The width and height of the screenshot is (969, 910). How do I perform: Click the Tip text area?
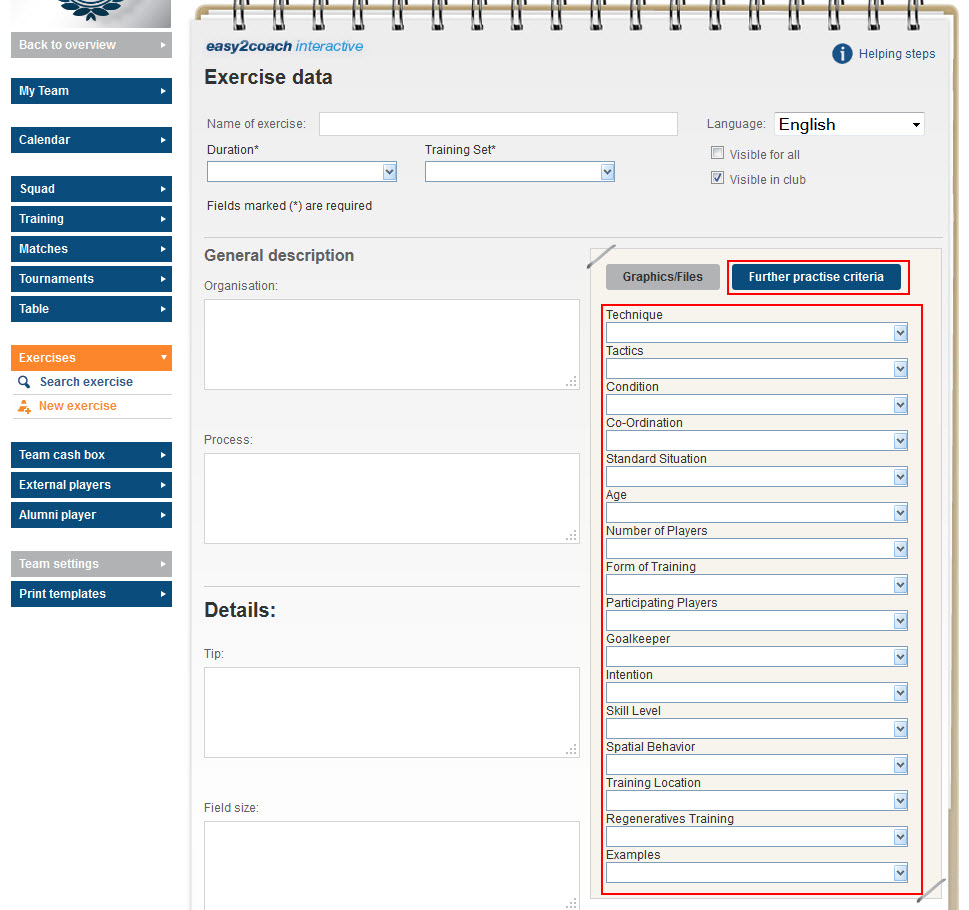pyautogui.click(x=392, y=712)
